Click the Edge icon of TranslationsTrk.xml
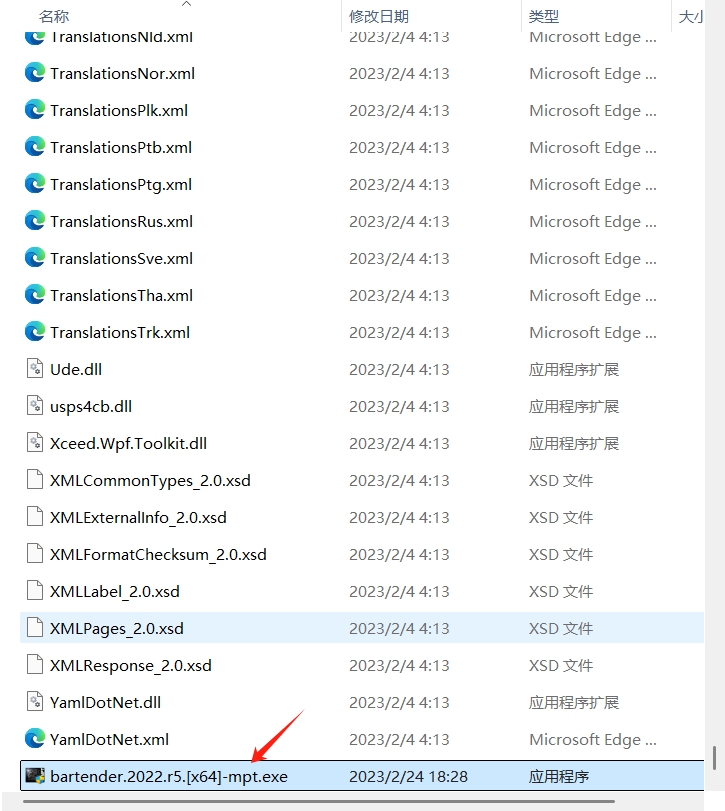725x811 pixels. point(35,332)
